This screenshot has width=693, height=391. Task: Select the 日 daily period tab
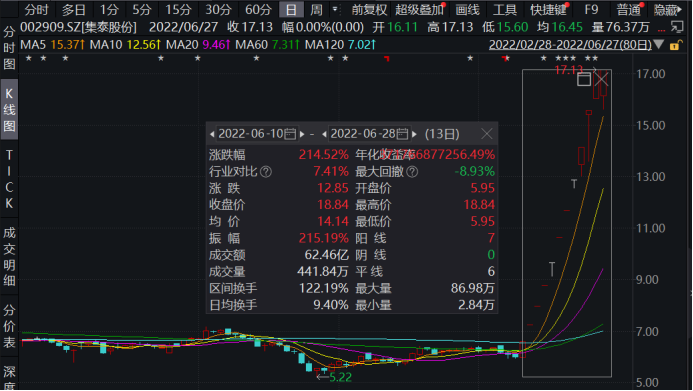click(291, 9)
